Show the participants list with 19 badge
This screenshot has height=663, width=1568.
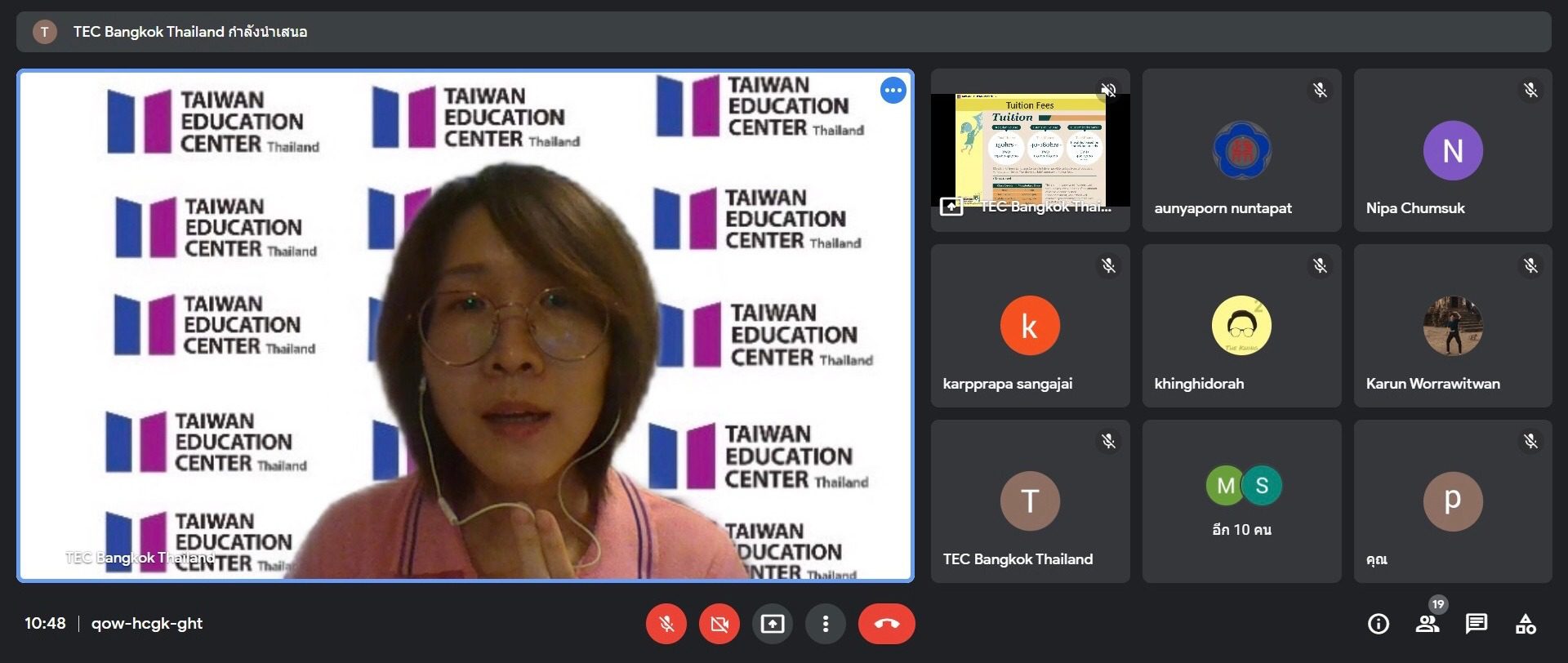coord(1428,624)
